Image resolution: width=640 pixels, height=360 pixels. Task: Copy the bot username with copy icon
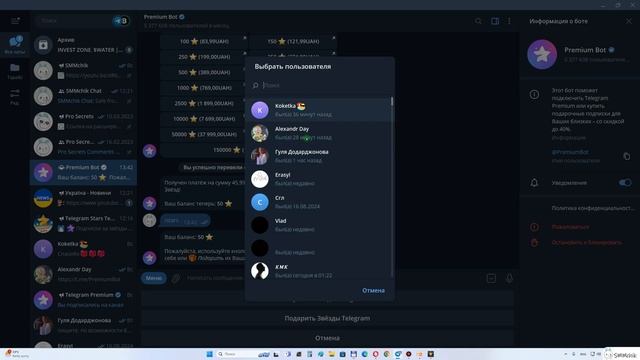pyautogui.click(x=627, y=156)
